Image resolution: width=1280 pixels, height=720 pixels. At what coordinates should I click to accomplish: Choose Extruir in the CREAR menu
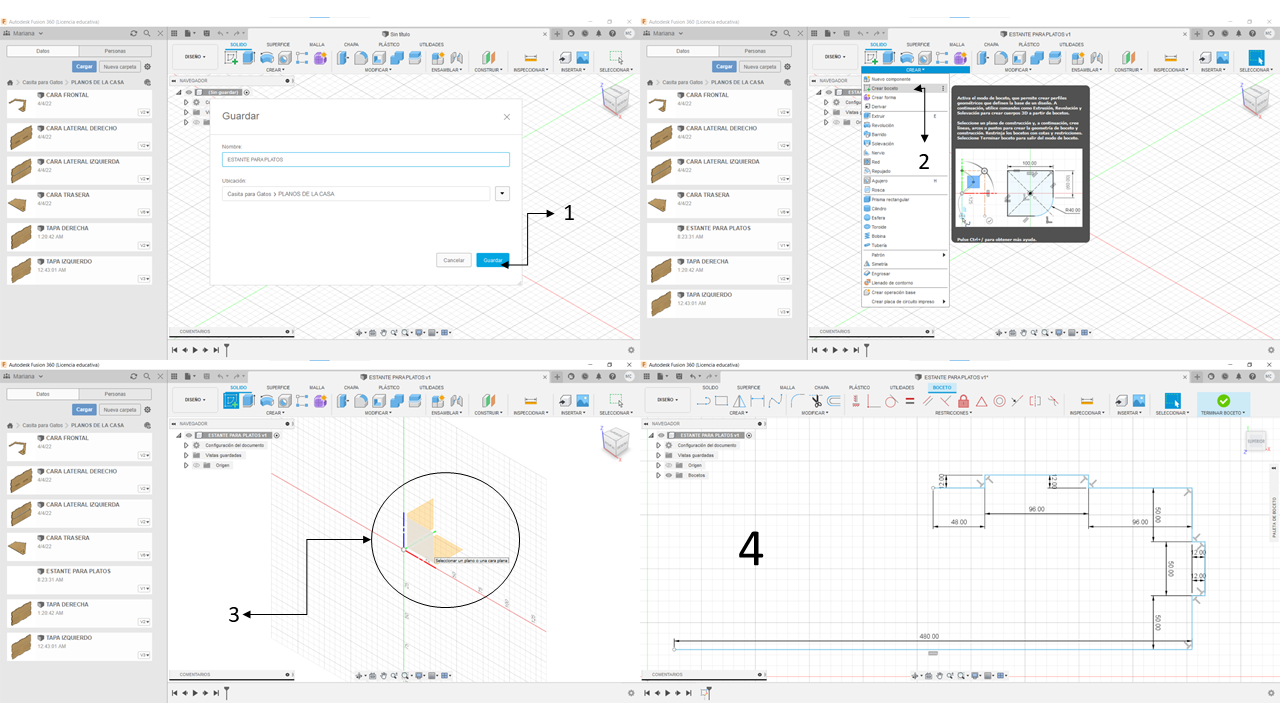click(904, 116)
